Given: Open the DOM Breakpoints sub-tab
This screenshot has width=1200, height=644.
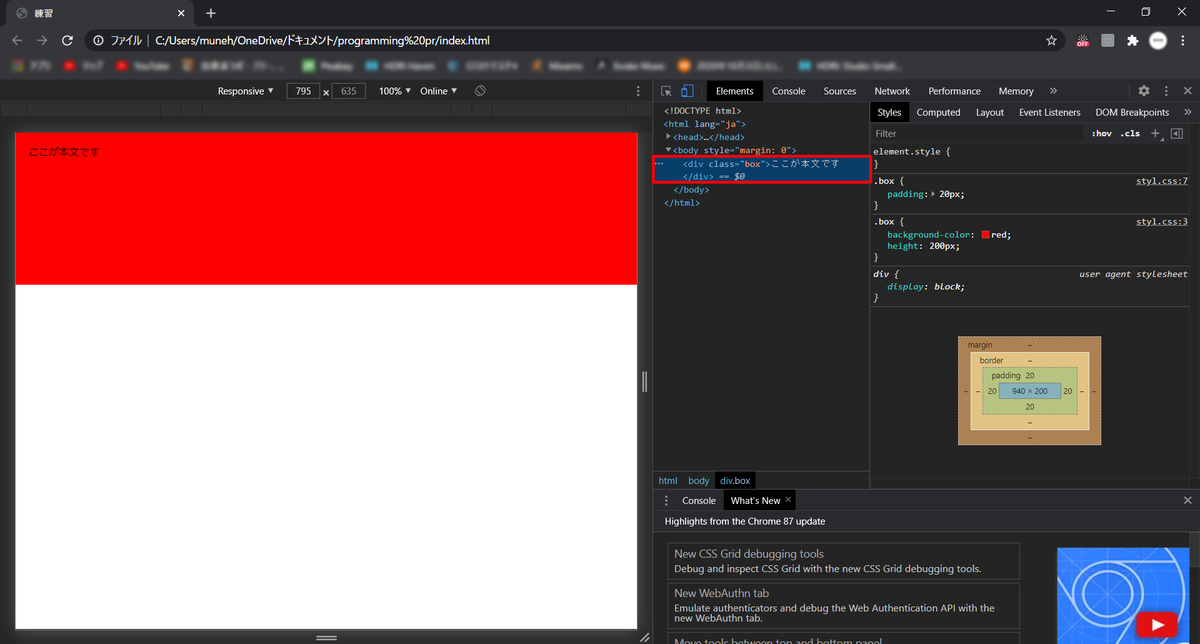Looking at the screenshot, I should point(1132,112).
